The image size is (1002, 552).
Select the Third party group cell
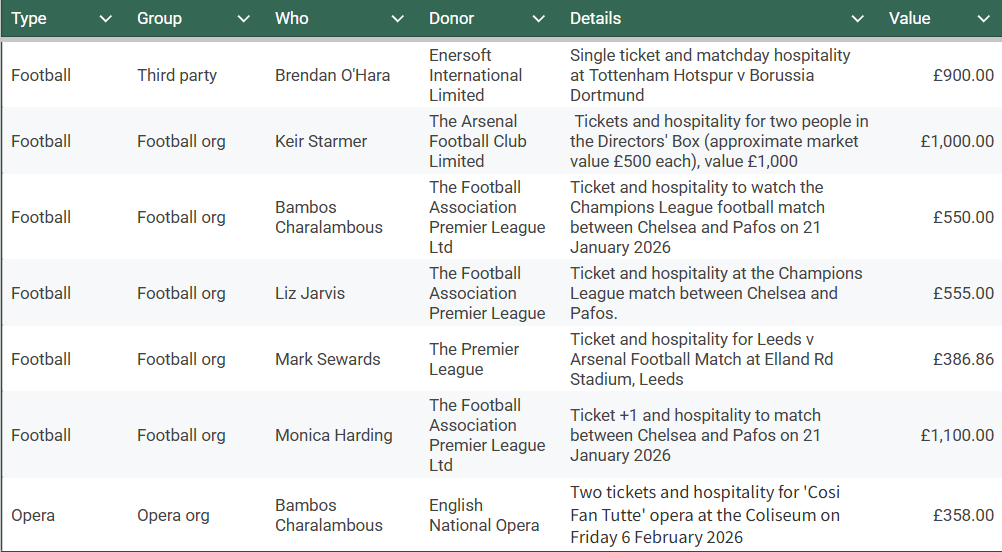coord(177,76)
